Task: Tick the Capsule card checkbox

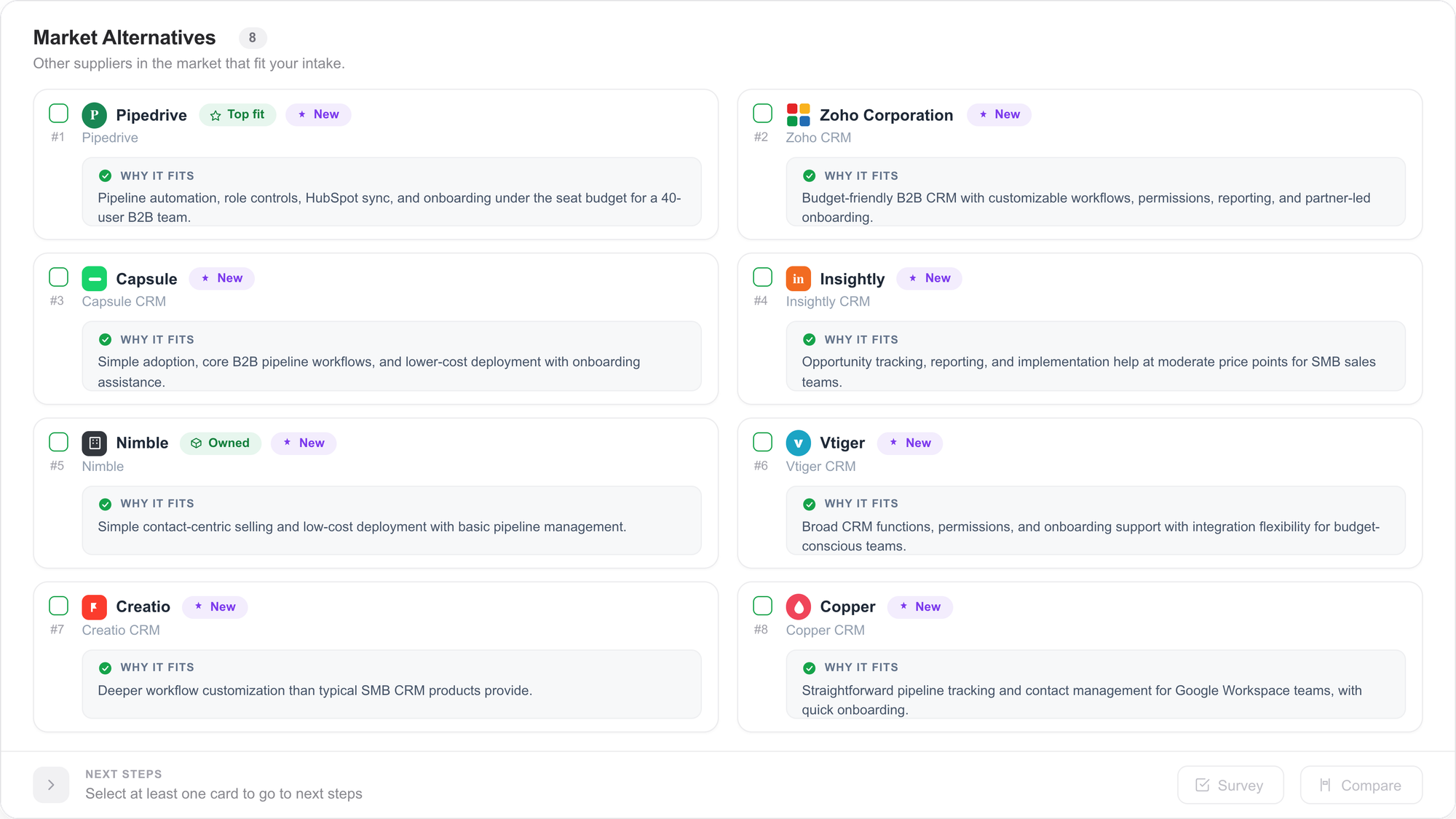Action: coord(58,277)
